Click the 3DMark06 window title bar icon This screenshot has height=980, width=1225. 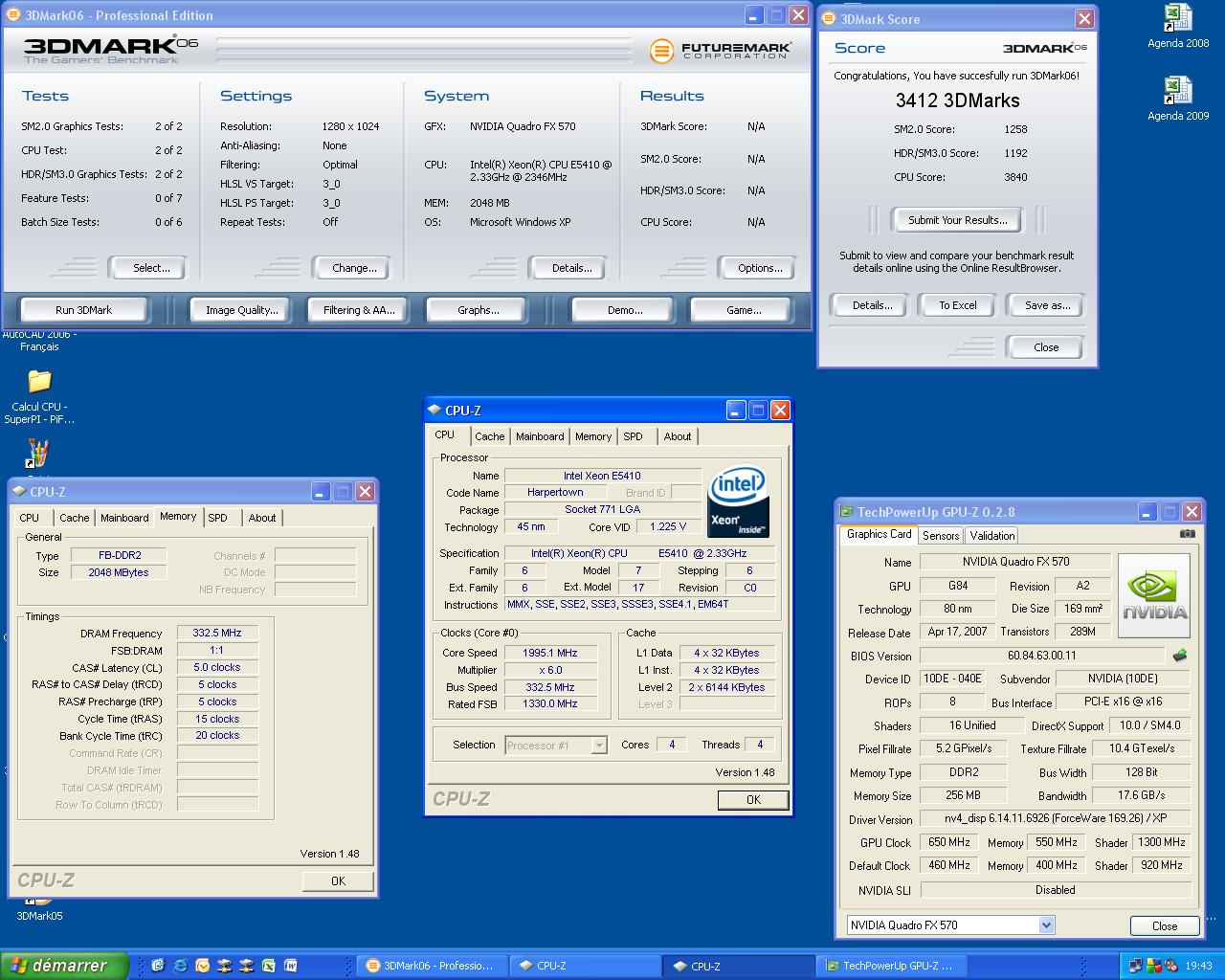click(x=13, y=14)
